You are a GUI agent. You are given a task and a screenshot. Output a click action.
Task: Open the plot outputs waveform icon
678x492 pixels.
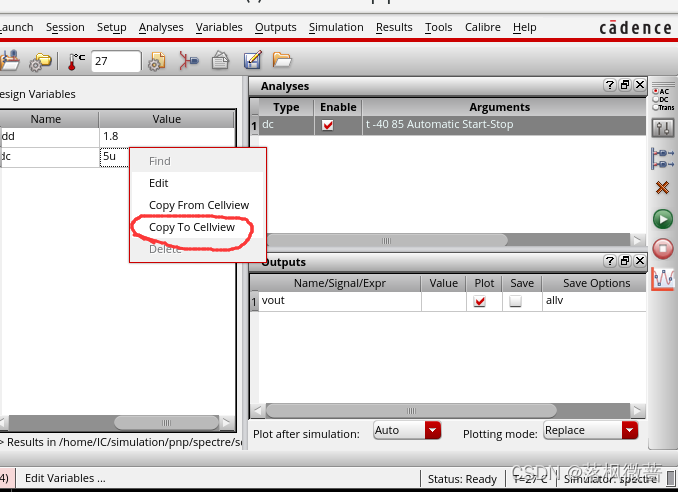[662, 279]
